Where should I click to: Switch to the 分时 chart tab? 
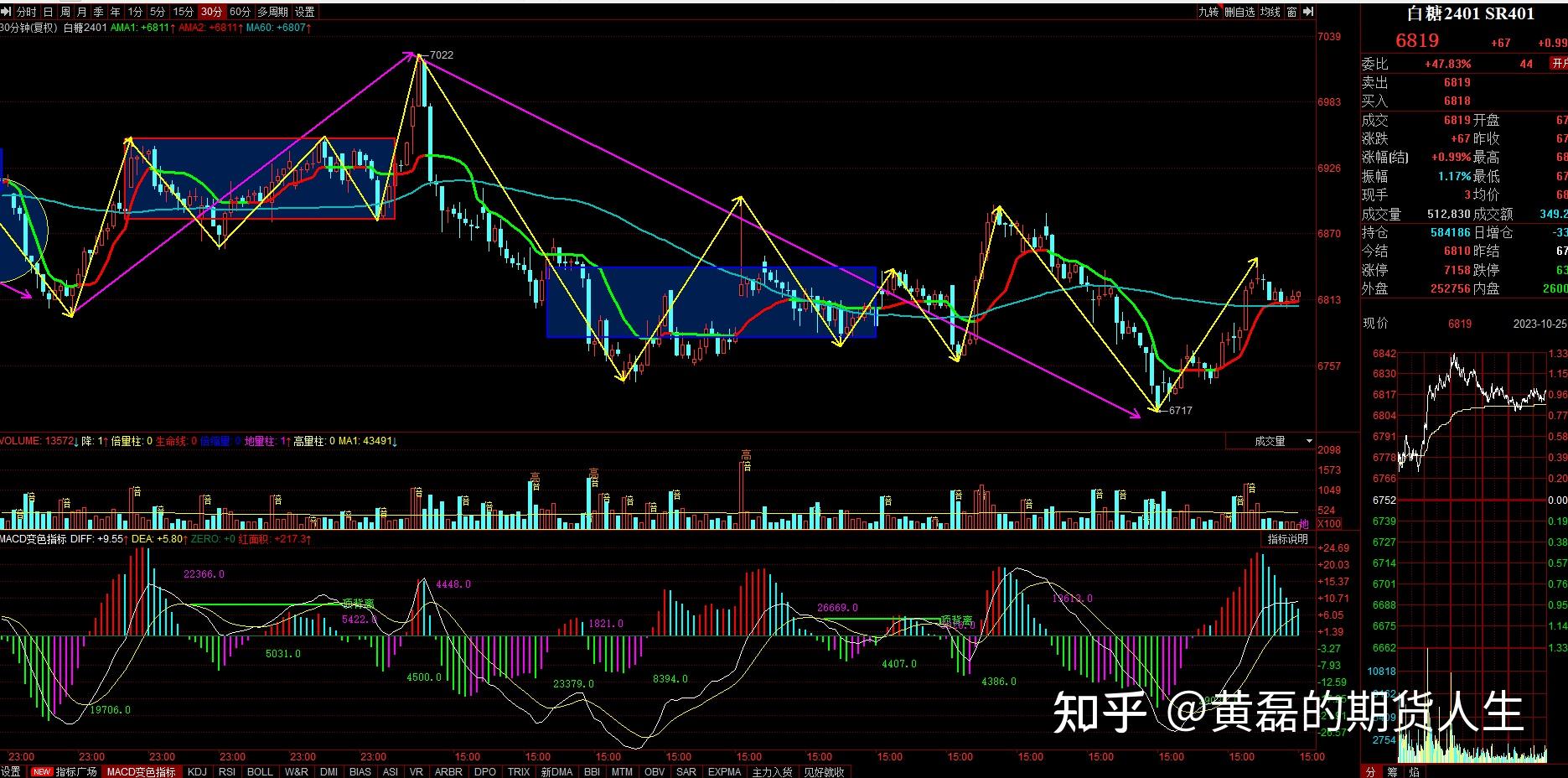pos(26,12)
